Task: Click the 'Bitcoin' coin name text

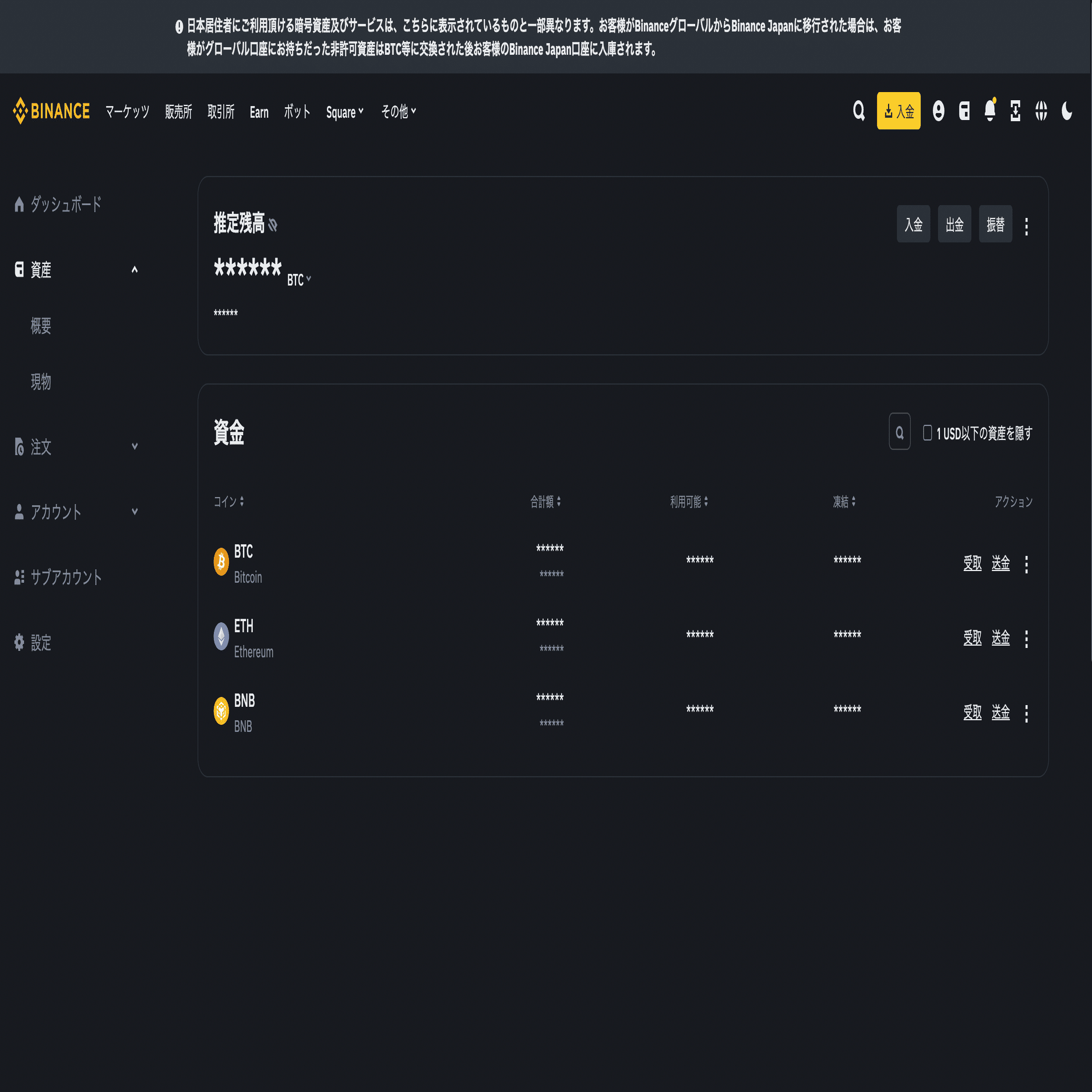Action: click(x=248, y=577)
